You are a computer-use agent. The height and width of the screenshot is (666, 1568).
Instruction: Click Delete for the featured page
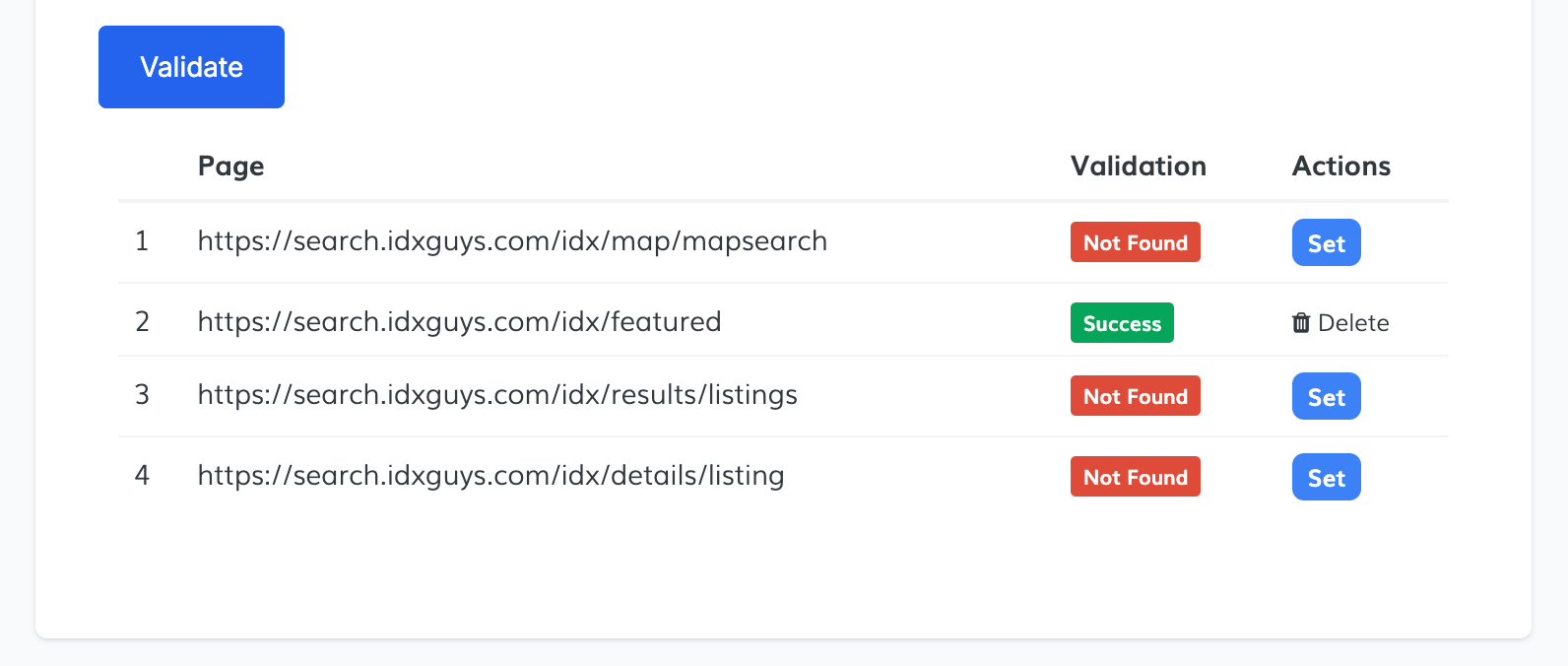pyautogui.click(x=1352, y=322)
